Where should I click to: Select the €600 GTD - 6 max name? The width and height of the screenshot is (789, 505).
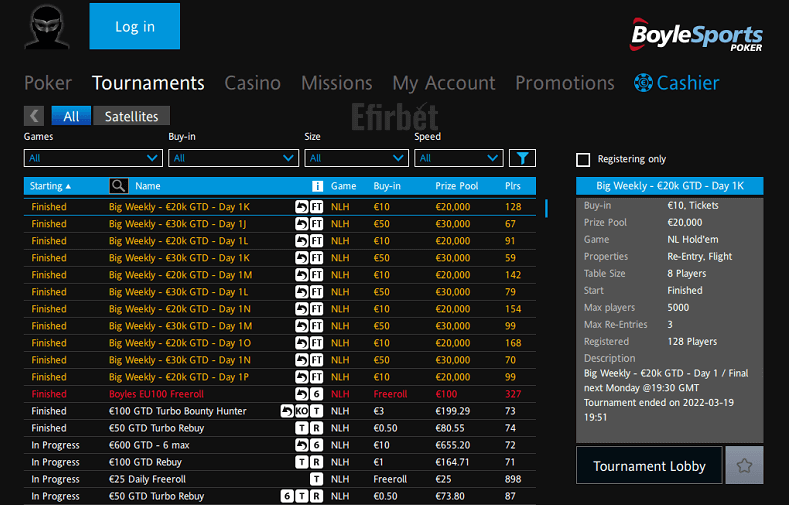click(149, 445)
